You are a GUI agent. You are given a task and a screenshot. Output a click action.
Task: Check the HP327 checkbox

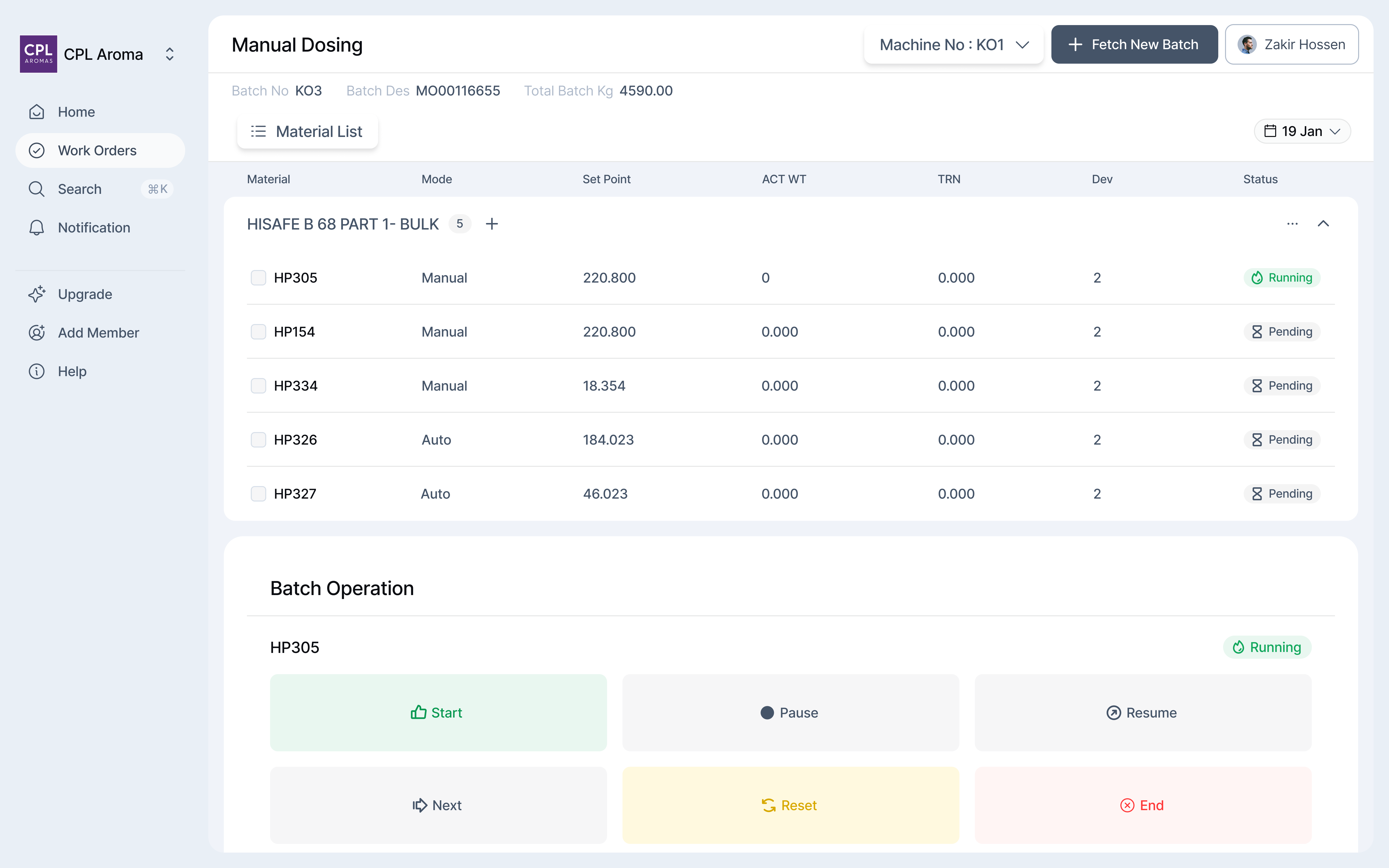click(258, 494)
